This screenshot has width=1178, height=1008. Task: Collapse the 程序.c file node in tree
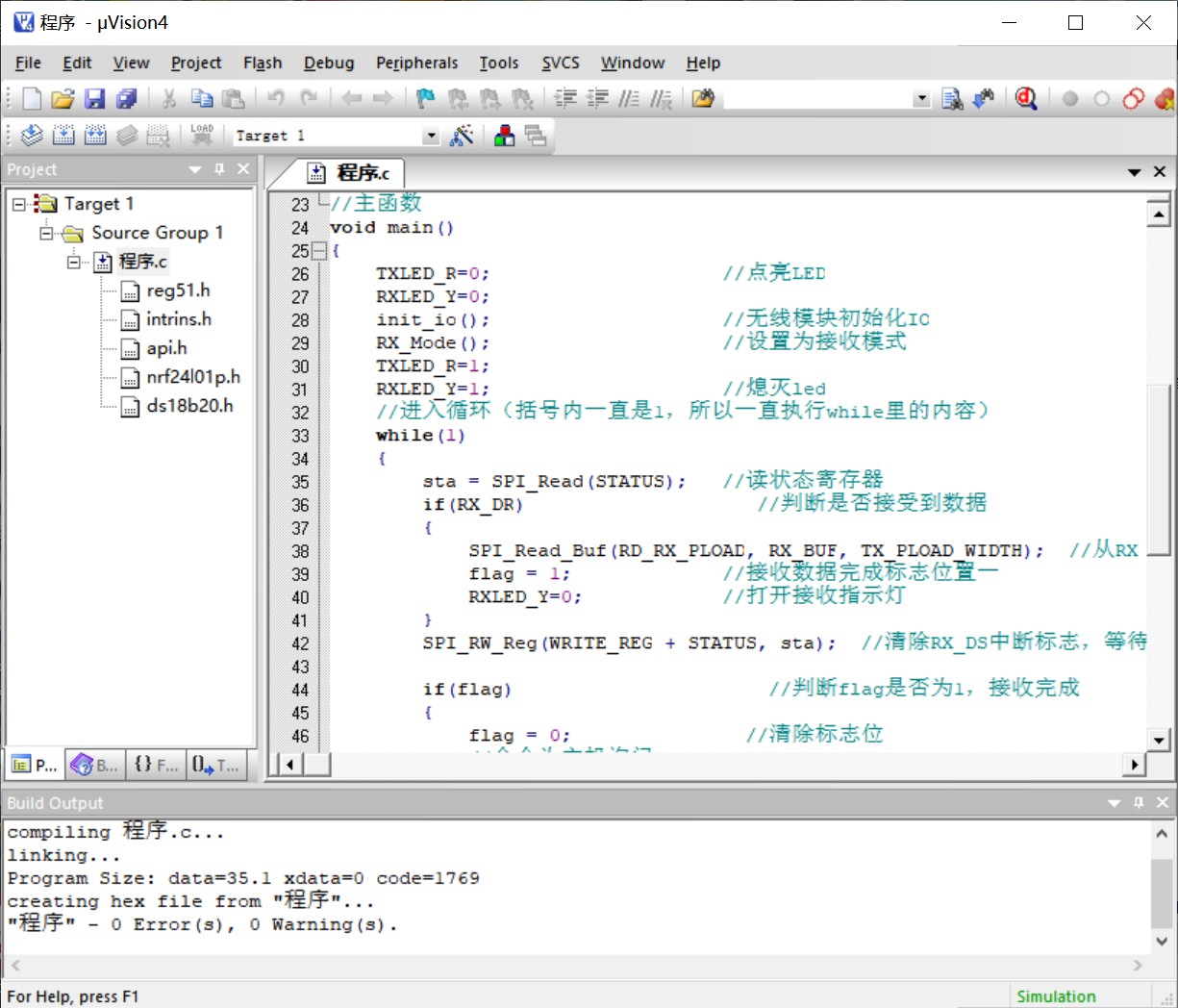click(x=73, y=262)
